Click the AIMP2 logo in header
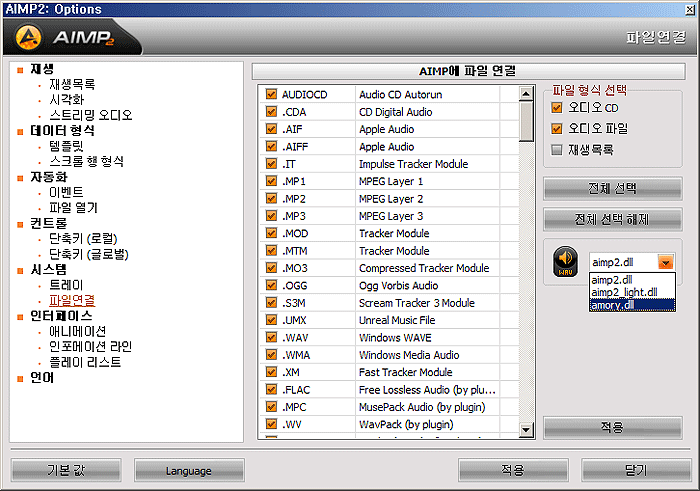The height and width of the screenshot is (491, 700). pyautogui.click(x=65, y=37)
